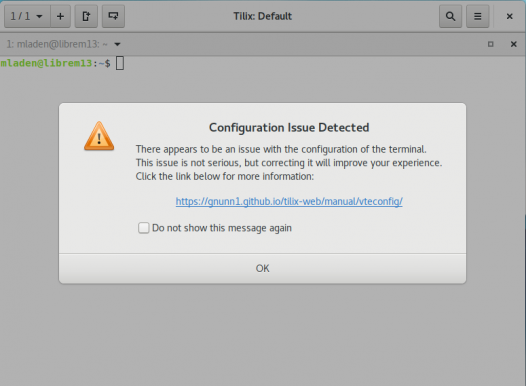Open the 1 / 1 session switcher
Image resolution: width=526 pixels, height=386 pixels.
[x=27, y=16]
